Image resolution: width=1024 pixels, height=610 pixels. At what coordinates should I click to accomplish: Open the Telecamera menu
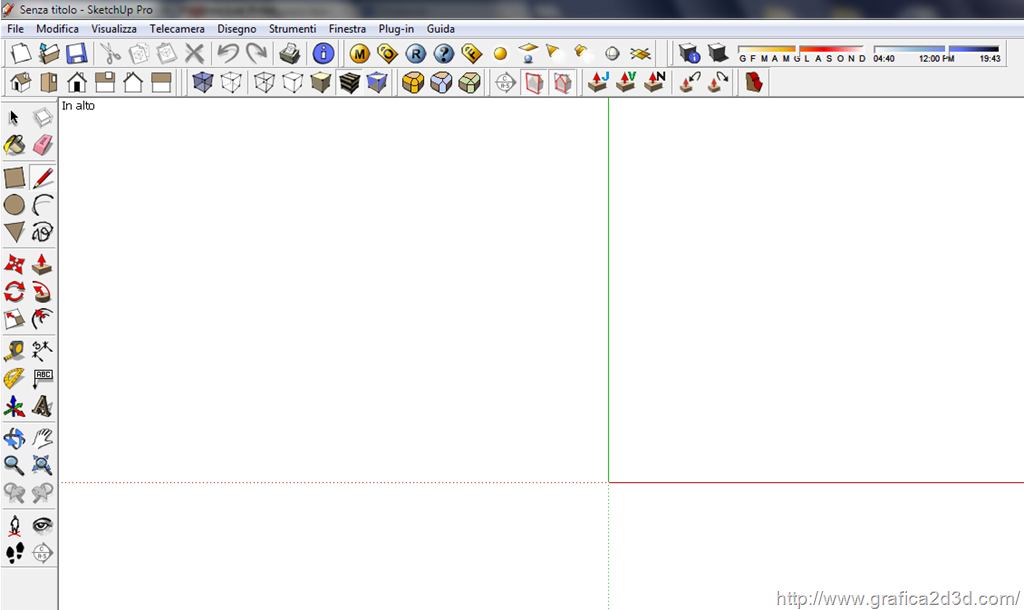[177, 29]
